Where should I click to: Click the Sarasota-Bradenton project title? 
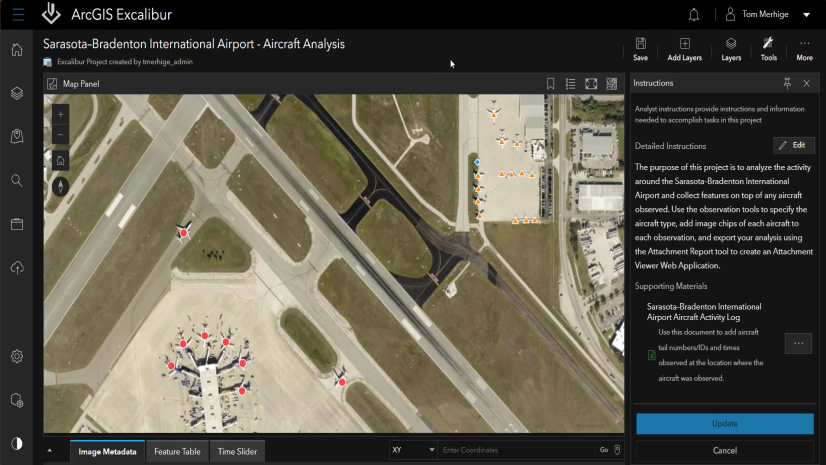point(194,44)
